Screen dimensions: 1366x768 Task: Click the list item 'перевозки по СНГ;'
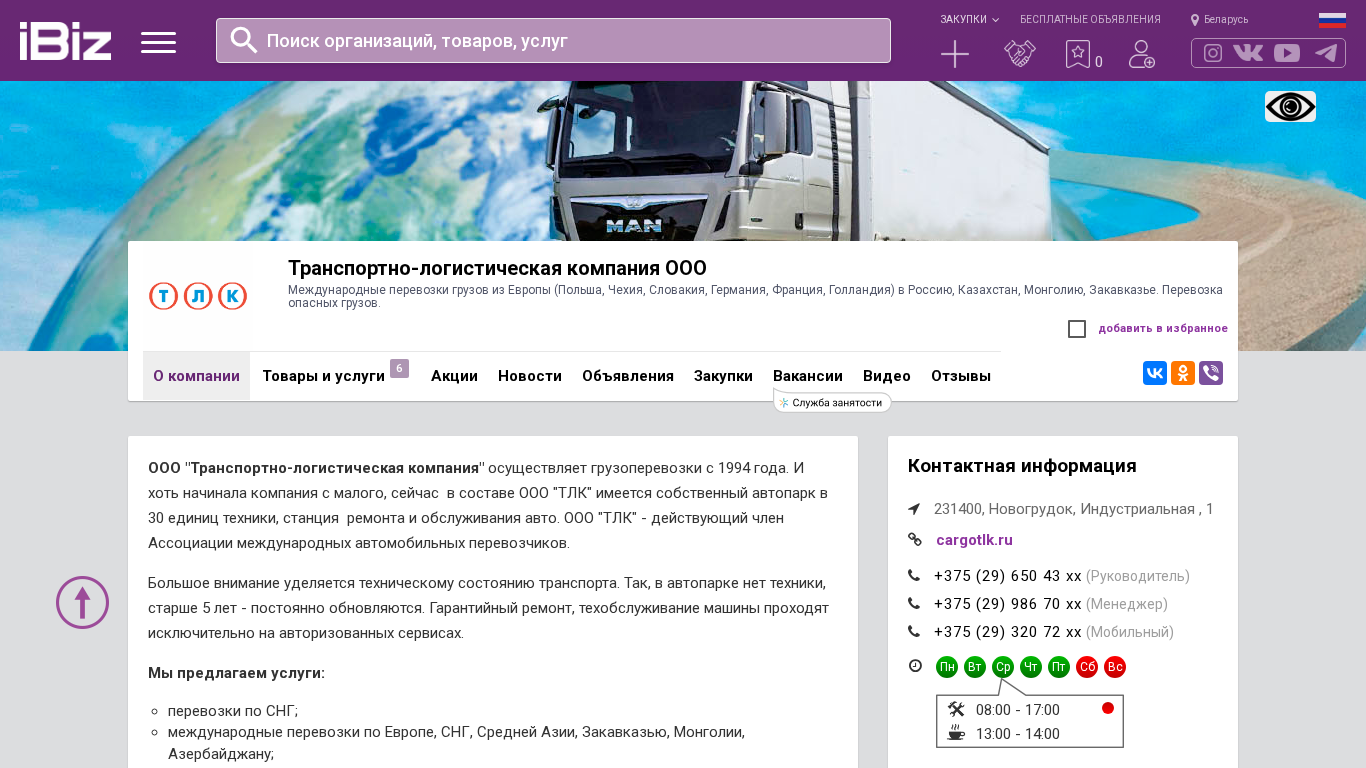(233, 711)
